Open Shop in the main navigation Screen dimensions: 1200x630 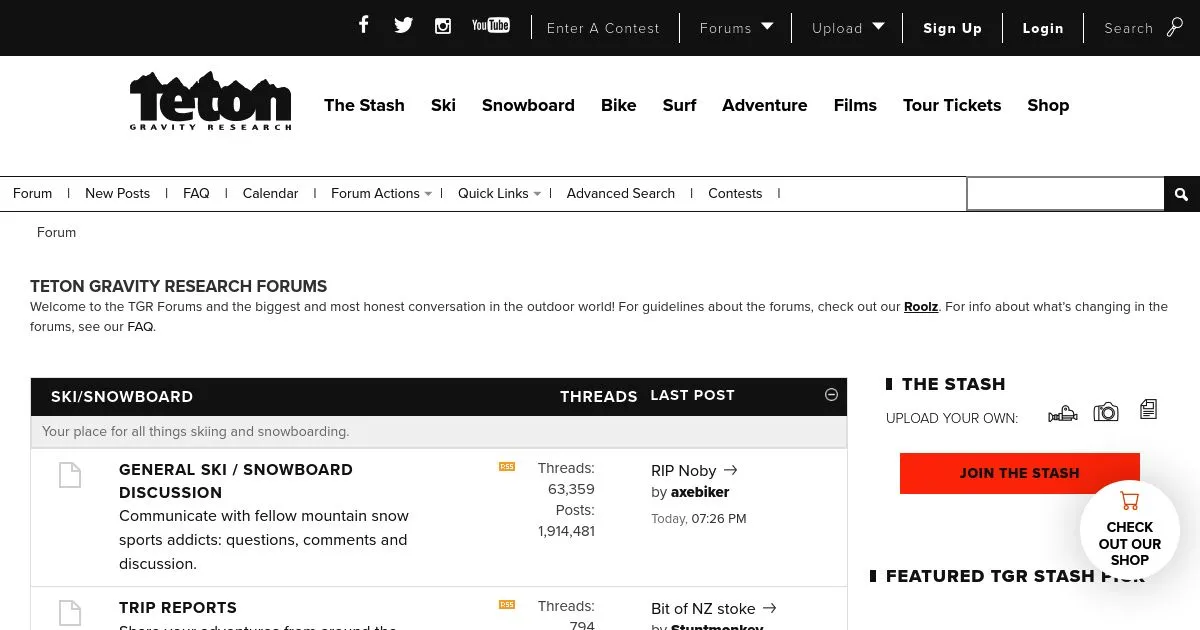point(1048,105)
